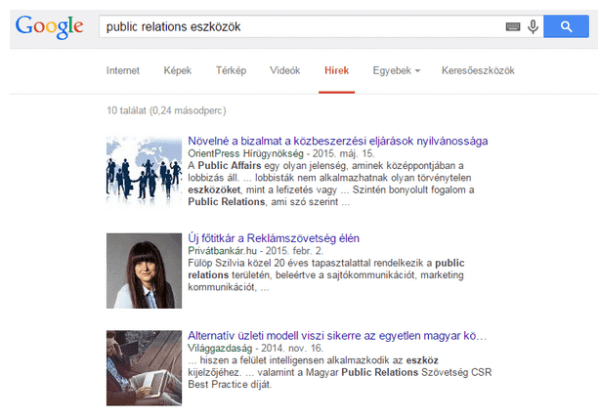Click 'Privátbankár.hu' source text
Image resolution: width=600 pixels, height=418 pixels.
(x=222, y=251)
